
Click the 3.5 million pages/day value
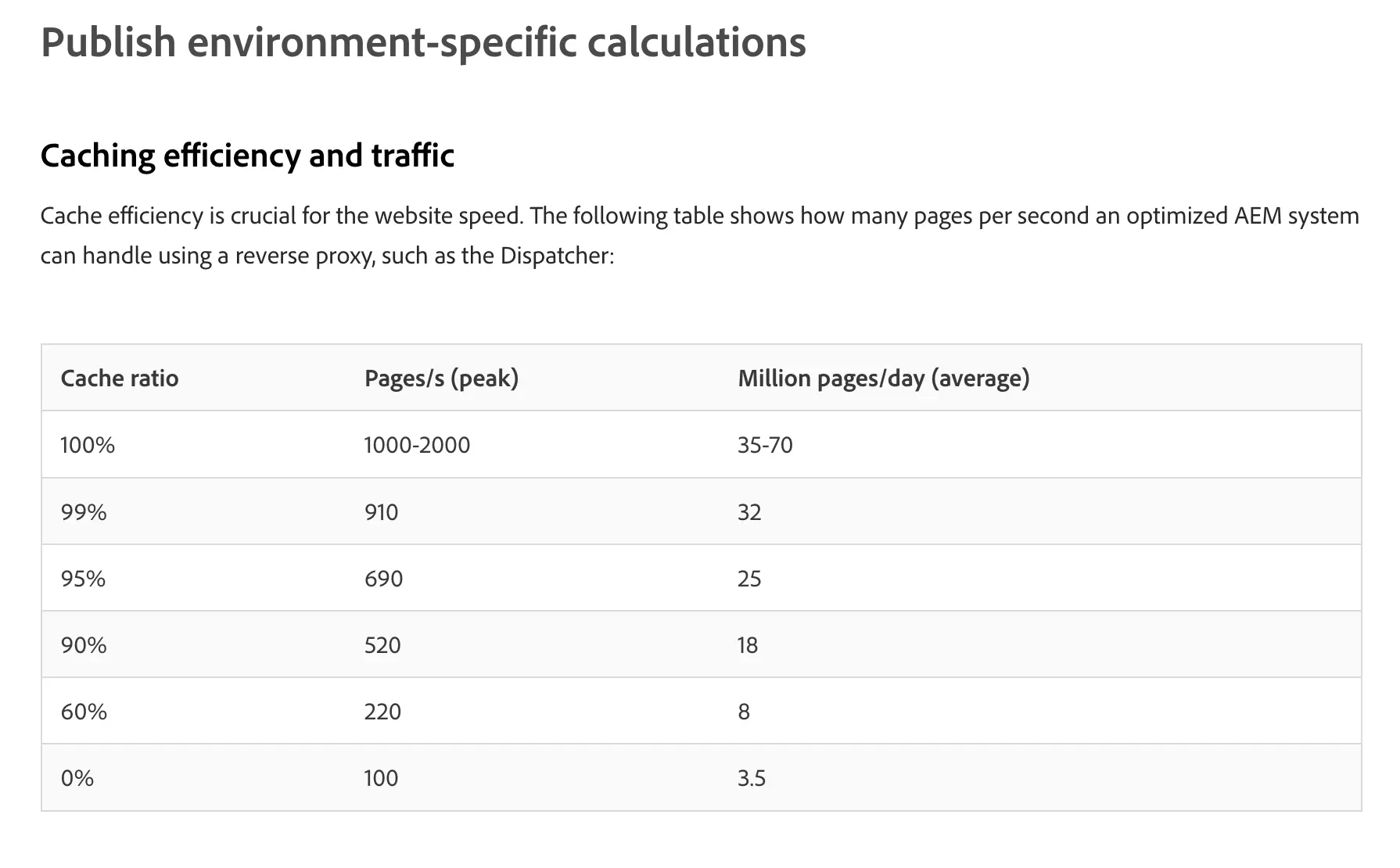tap(752, 778)
